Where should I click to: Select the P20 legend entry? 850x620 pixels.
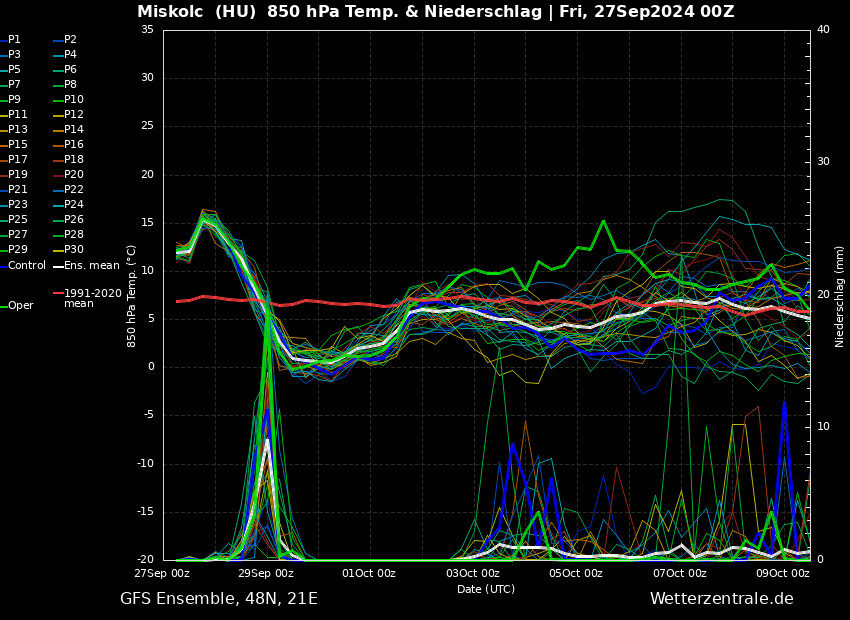[x=73, y=175]
